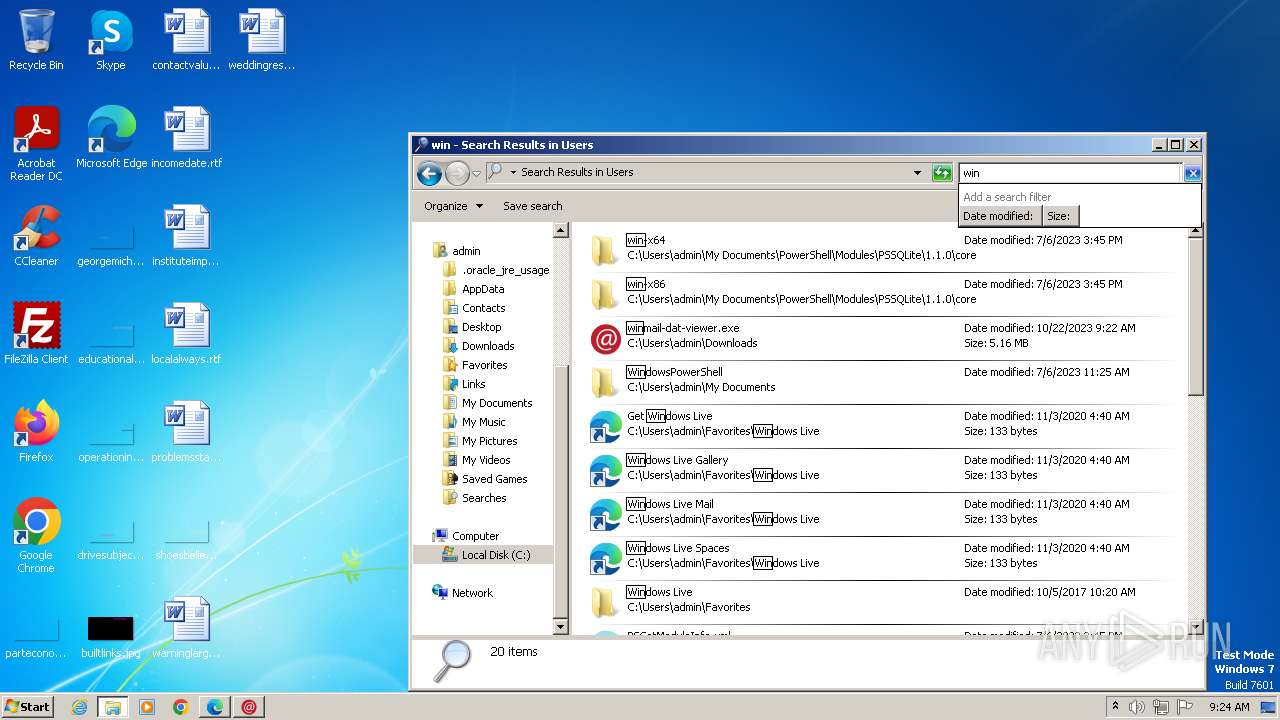
Task: Click Save search button
Action: coord(532,206)
